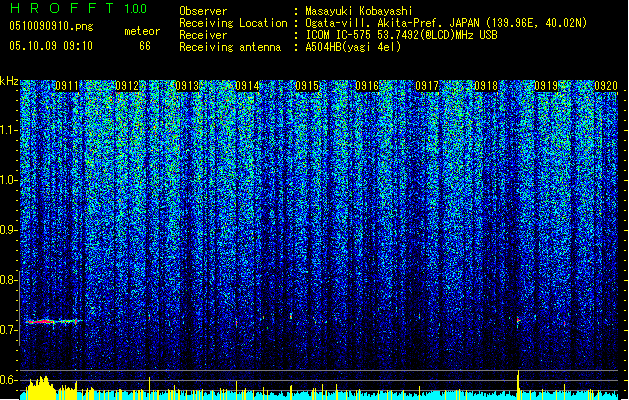629x400 pixels.
Task: Click the HROFFT 1.0.0 title text
Action: tap(79, 8)
